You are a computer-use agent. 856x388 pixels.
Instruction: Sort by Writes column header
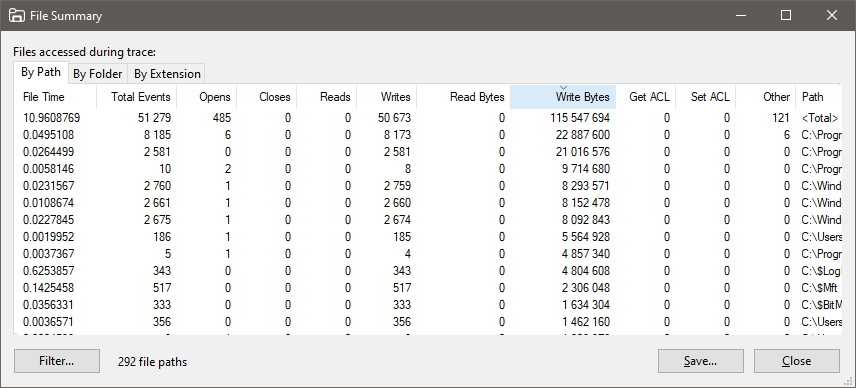[x=387, y=97]
